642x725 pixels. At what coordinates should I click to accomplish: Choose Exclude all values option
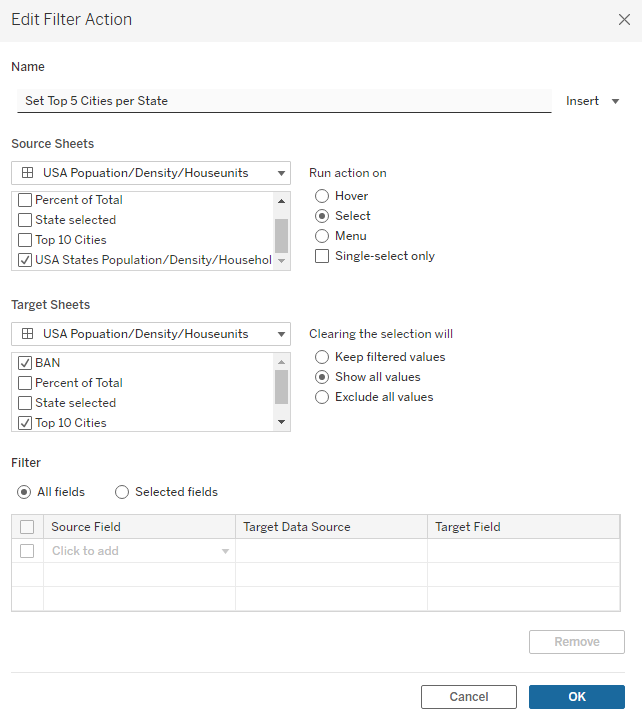(322, 397)
